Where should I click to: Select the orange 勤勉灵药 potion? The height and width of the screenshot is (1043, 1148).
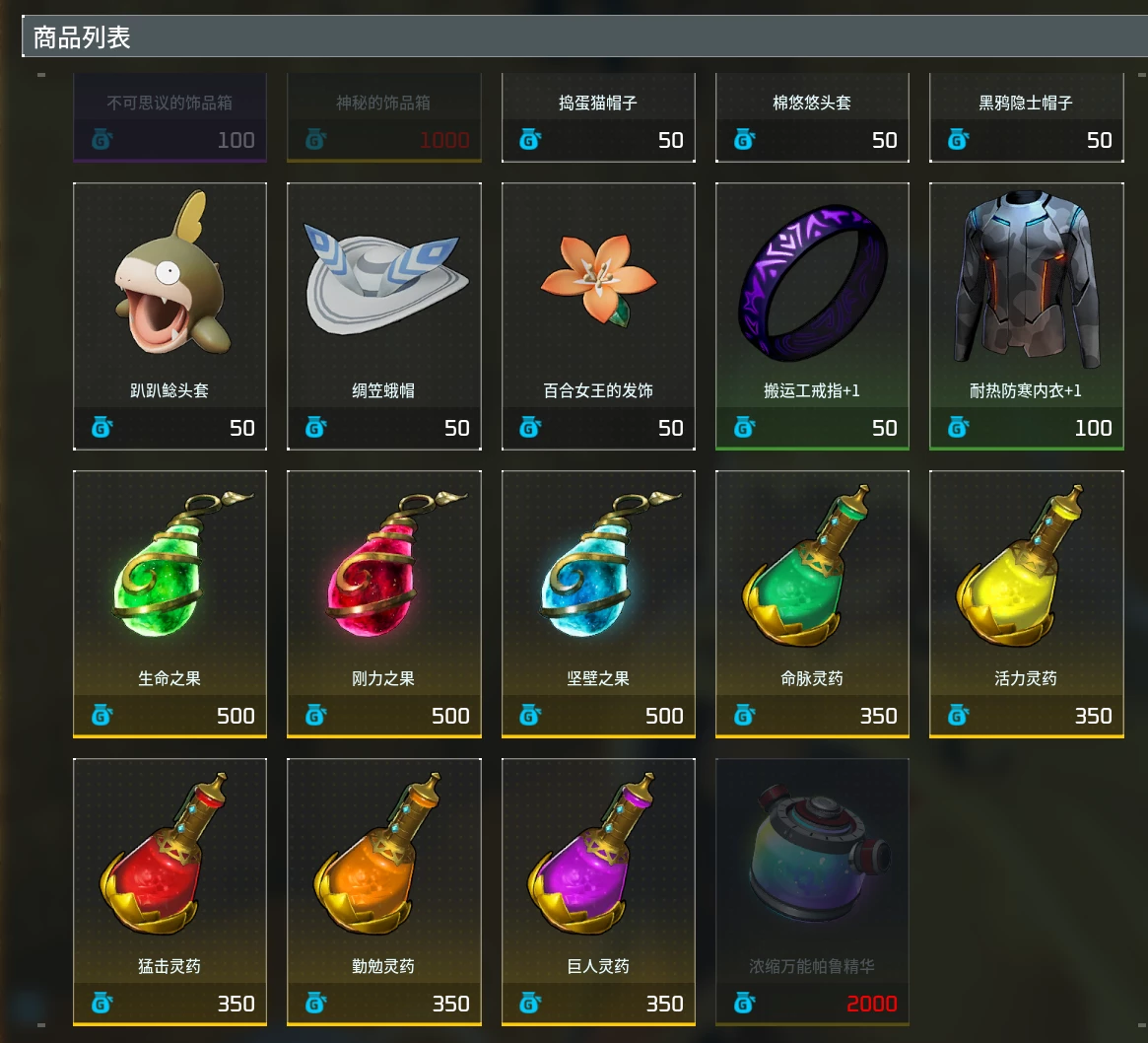point(383,891)
